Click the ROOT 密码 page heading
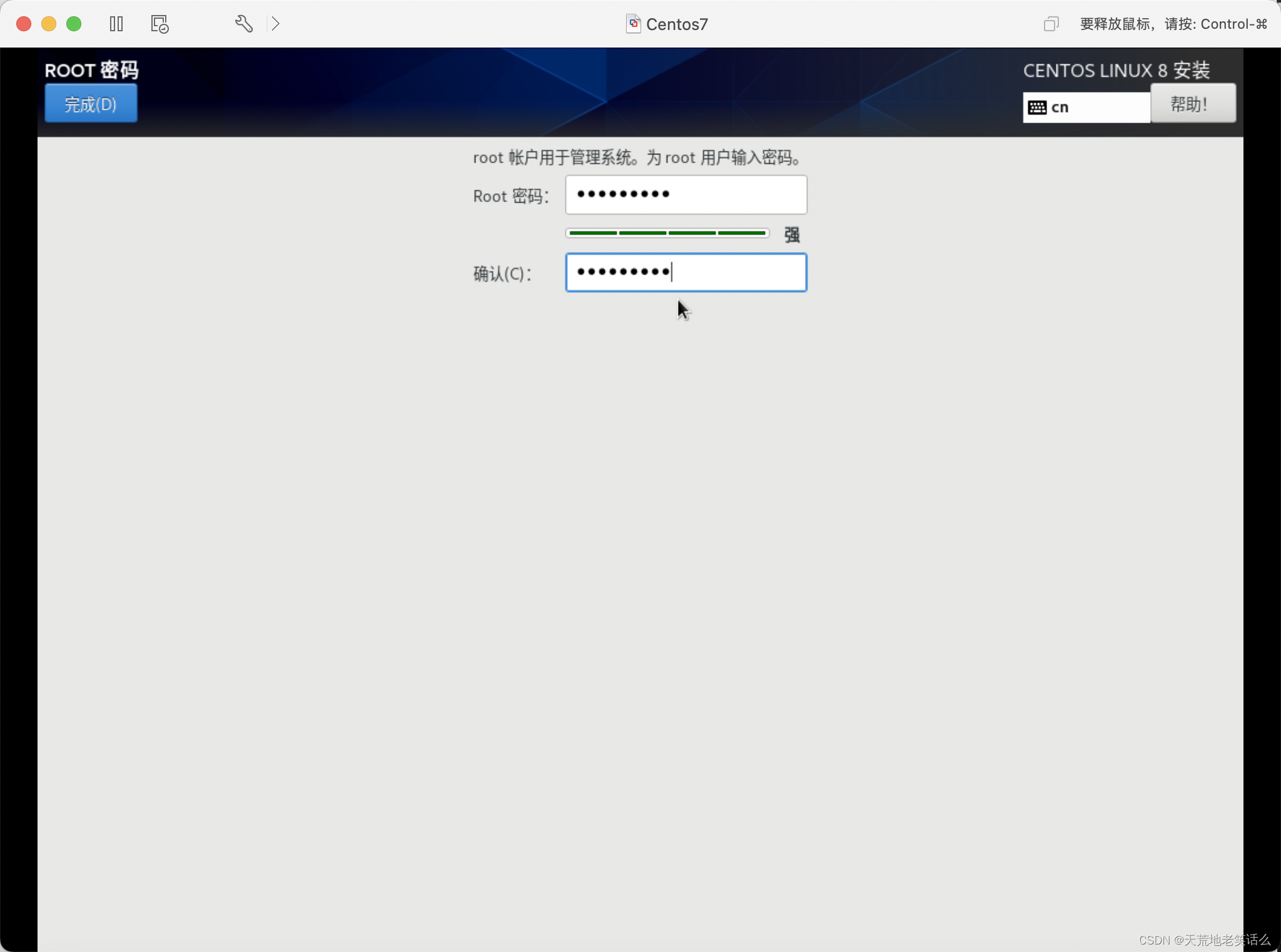1281x952 pixels. point(91,70)
